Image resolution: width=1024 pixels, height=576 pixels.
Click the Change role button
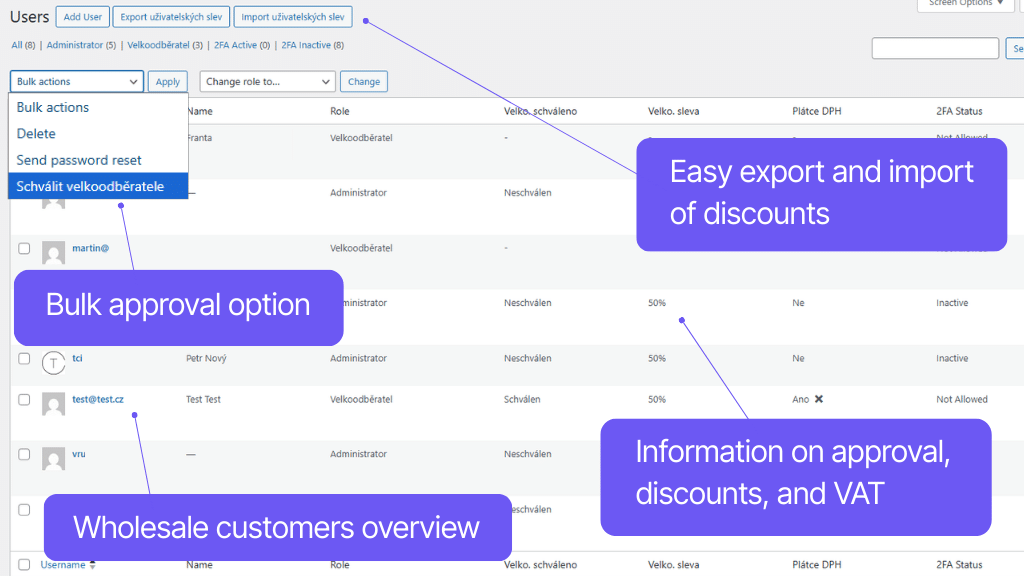coord(364,82)
